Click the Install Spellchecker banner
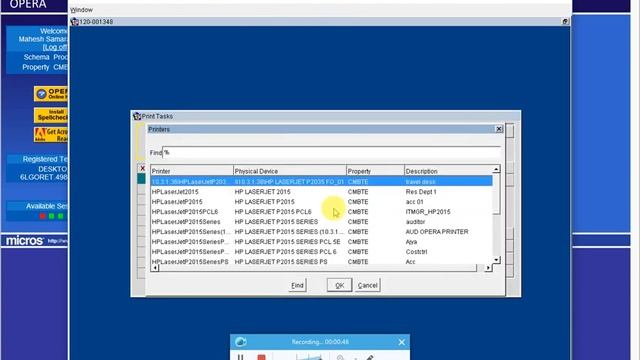The image size is (640, 360). click(51, 115)
